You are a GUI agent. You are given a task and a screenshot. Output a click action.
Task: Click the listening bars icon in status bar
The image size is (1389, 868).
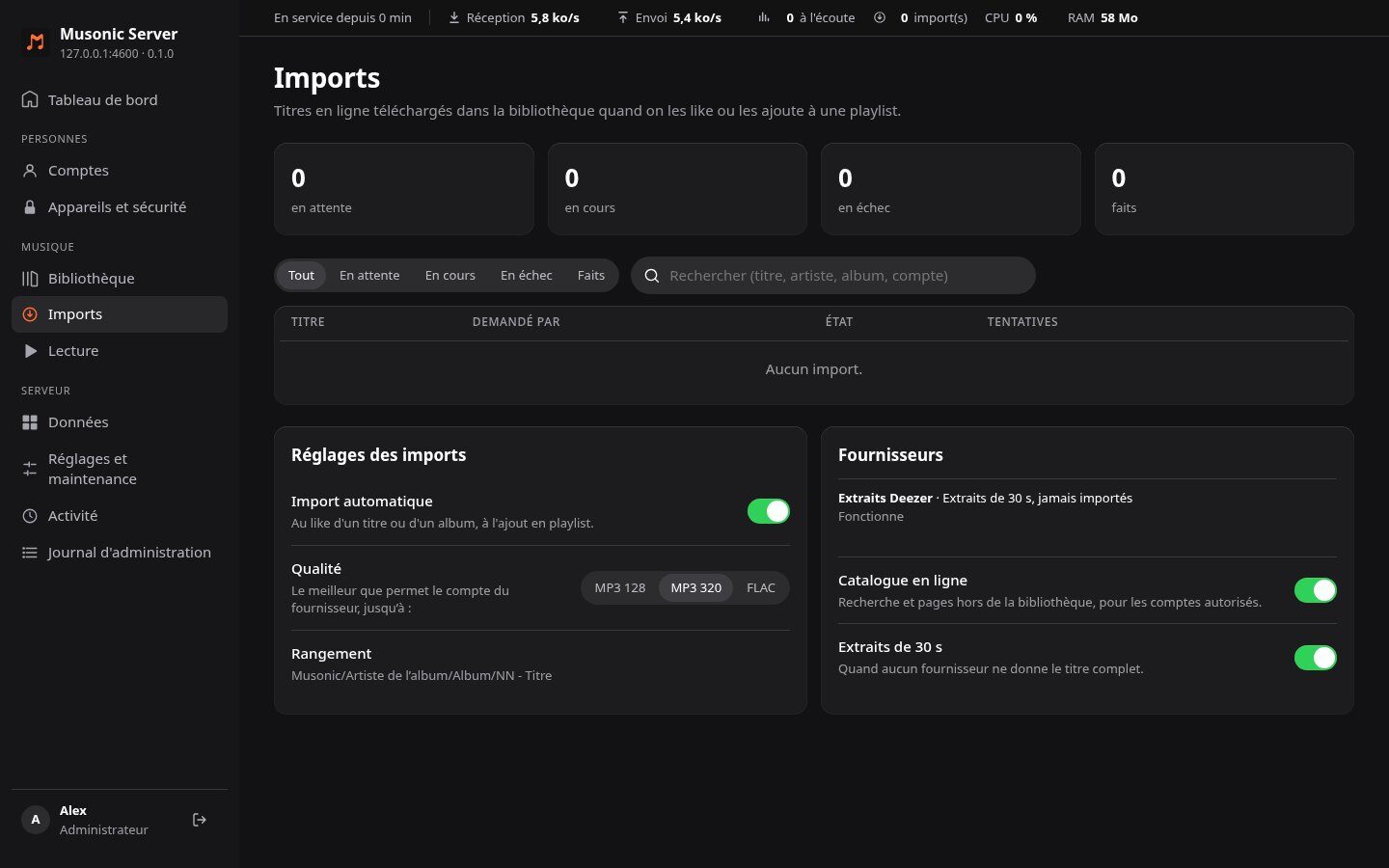click(764, 17)
